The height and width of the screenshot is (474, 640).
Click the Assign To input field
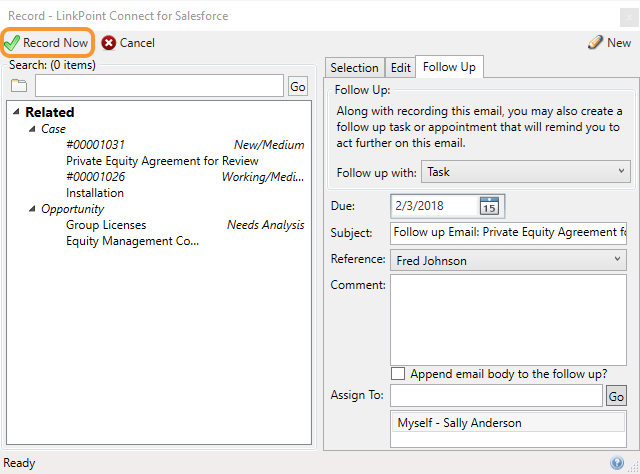coord(496,395)
